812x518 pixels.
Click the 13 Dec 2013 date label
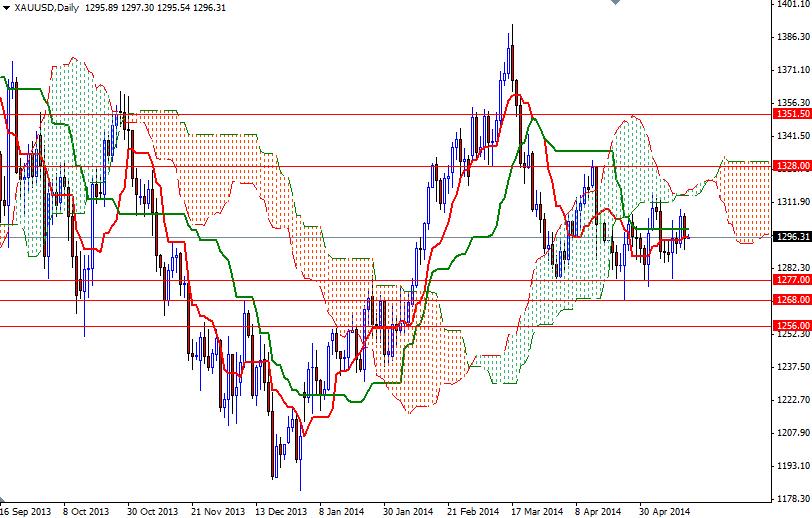[x=281, y=511]
